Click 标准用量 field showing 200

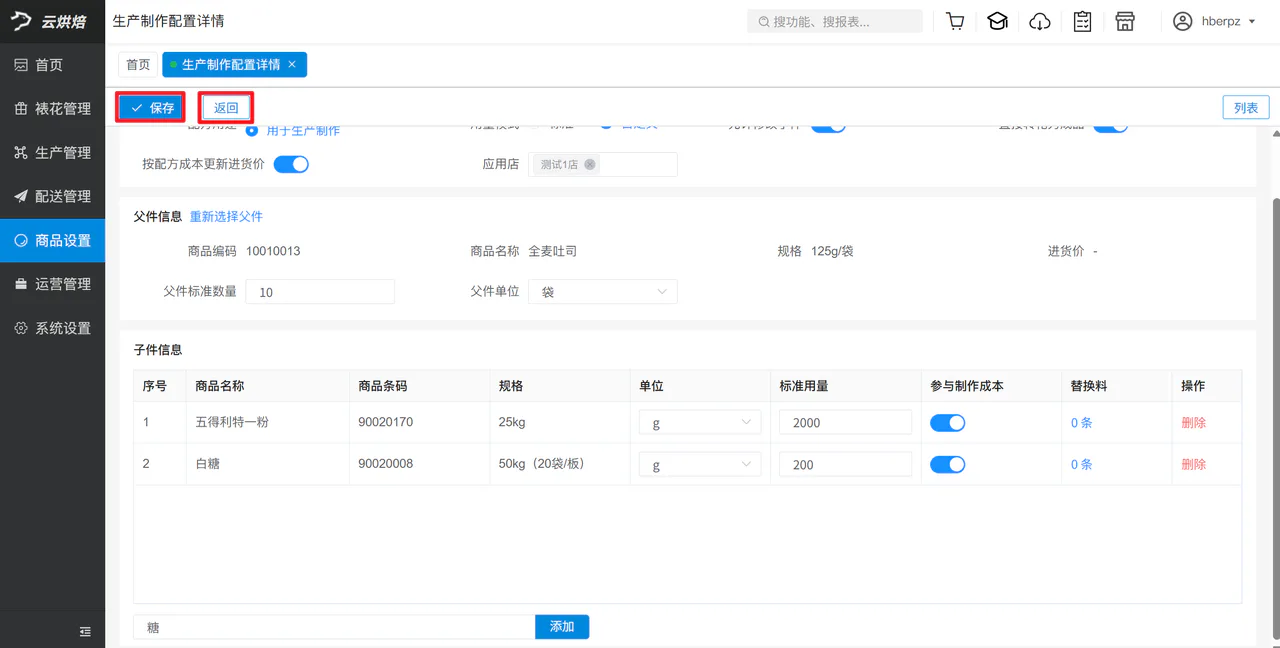coord(845,464)
